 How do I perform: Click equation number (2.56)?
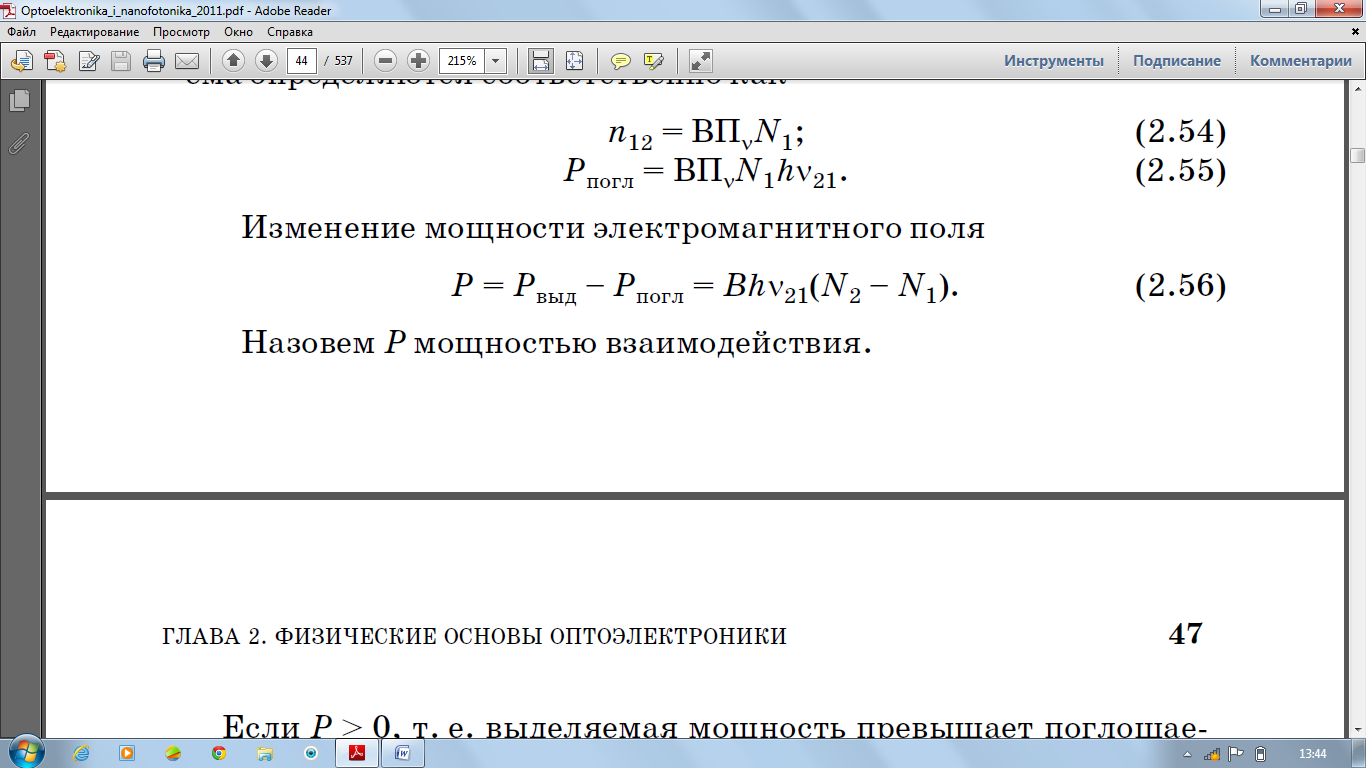click(1180, 286)
